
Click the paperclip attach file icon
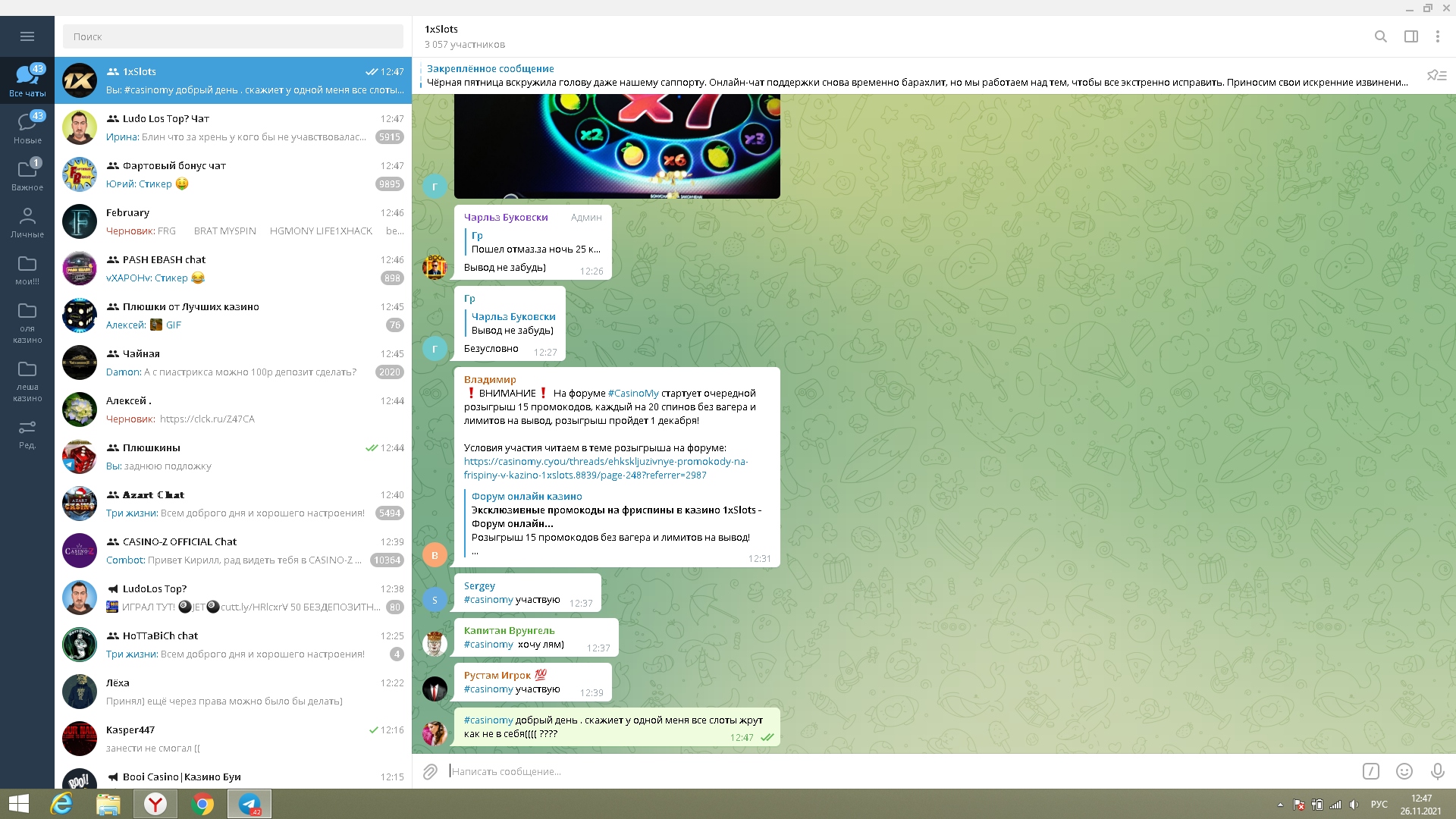point(430,771)
